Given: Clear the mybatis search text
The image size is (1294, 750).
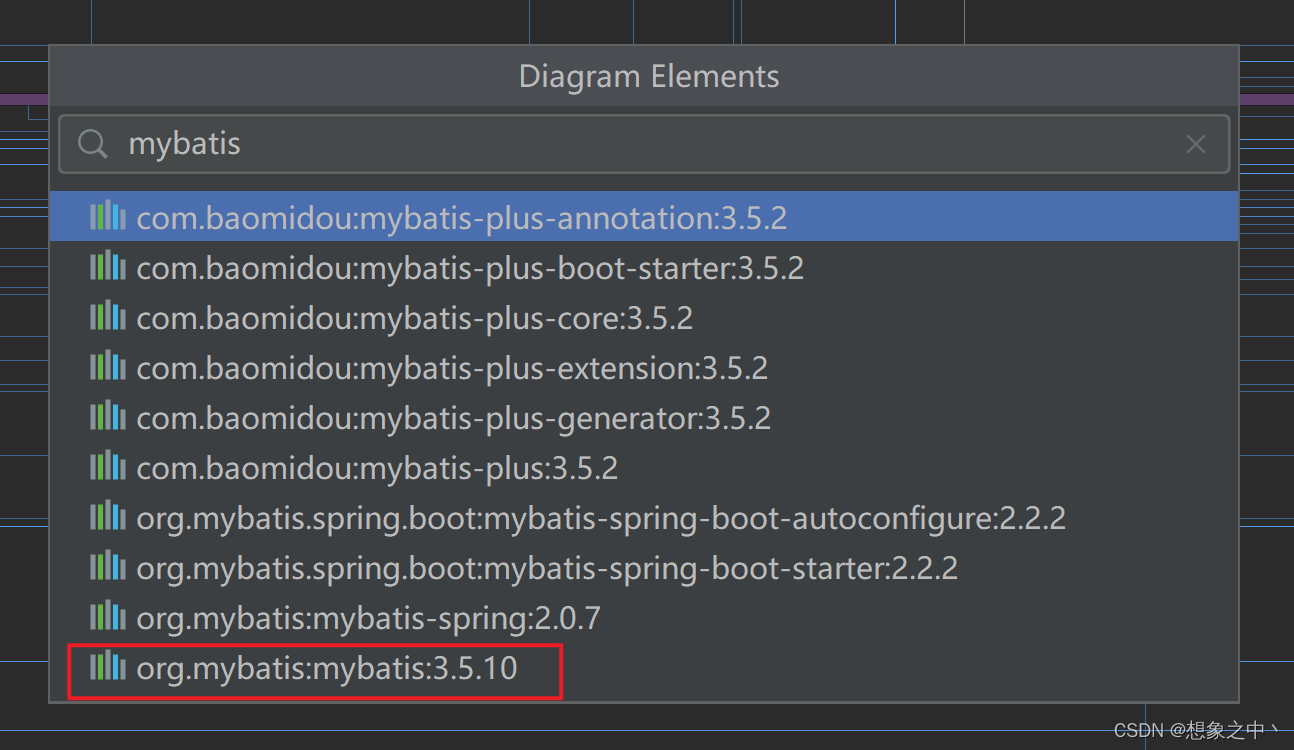Looking at the screenshot, I should click(x=1195, y=144).
